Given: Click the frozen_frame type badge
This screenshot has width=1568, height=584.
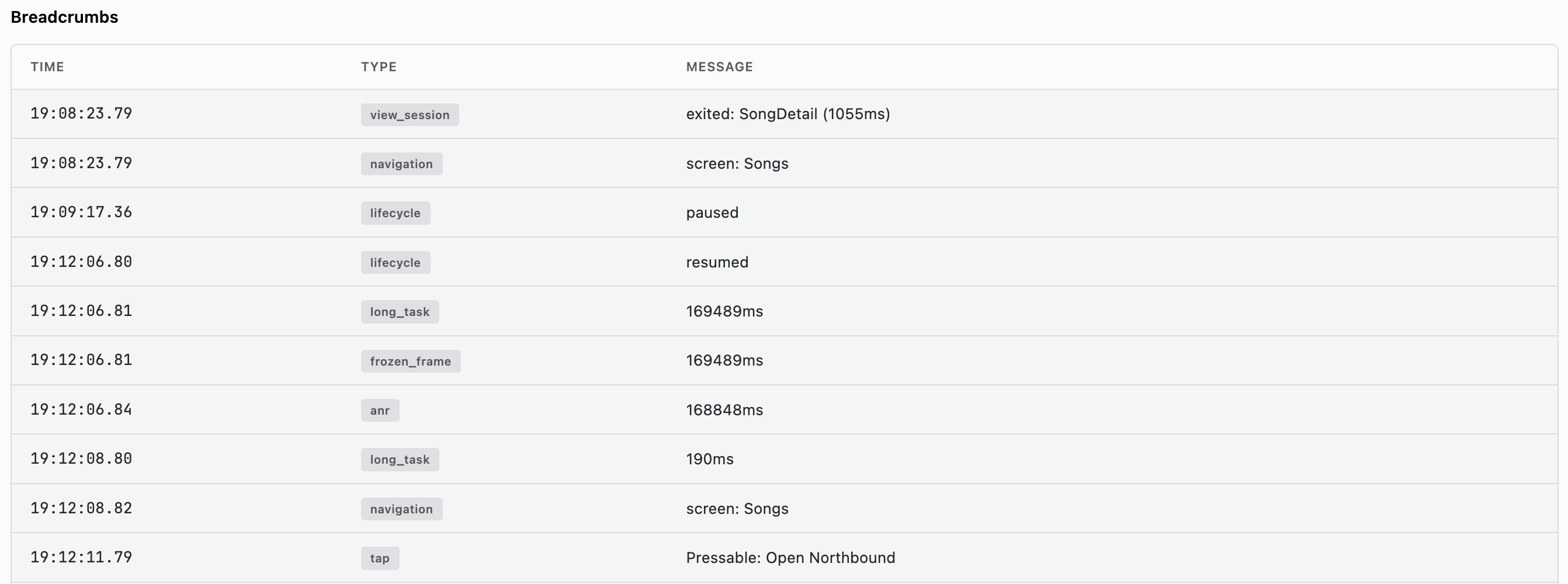Looking at the screenshot, I should 411,361.
